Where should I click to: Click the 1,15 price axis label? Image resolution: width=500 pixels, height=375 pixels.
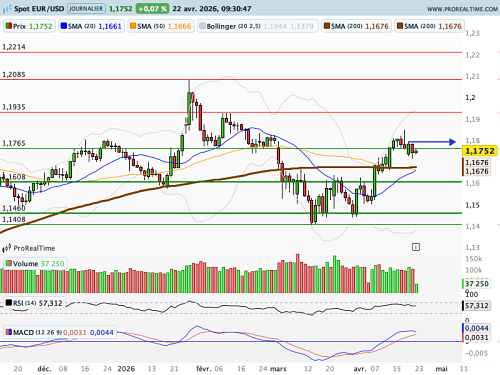pyautogui.click(x=472, y=205)
